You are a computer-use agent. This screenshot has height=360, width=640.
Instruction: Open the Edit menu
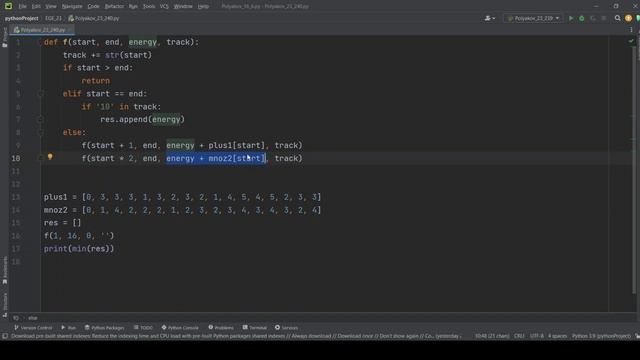[x=36, y=7]
